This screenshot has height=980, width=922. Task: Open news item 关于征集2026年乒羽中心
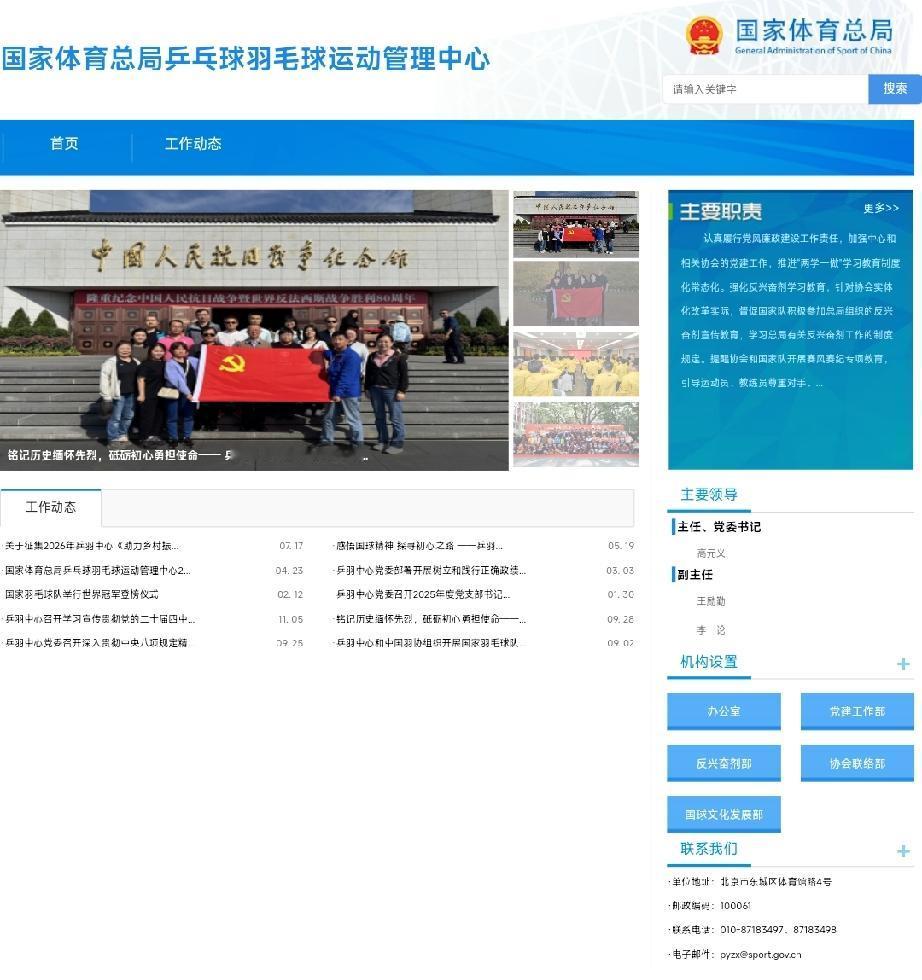click(91, 546)
